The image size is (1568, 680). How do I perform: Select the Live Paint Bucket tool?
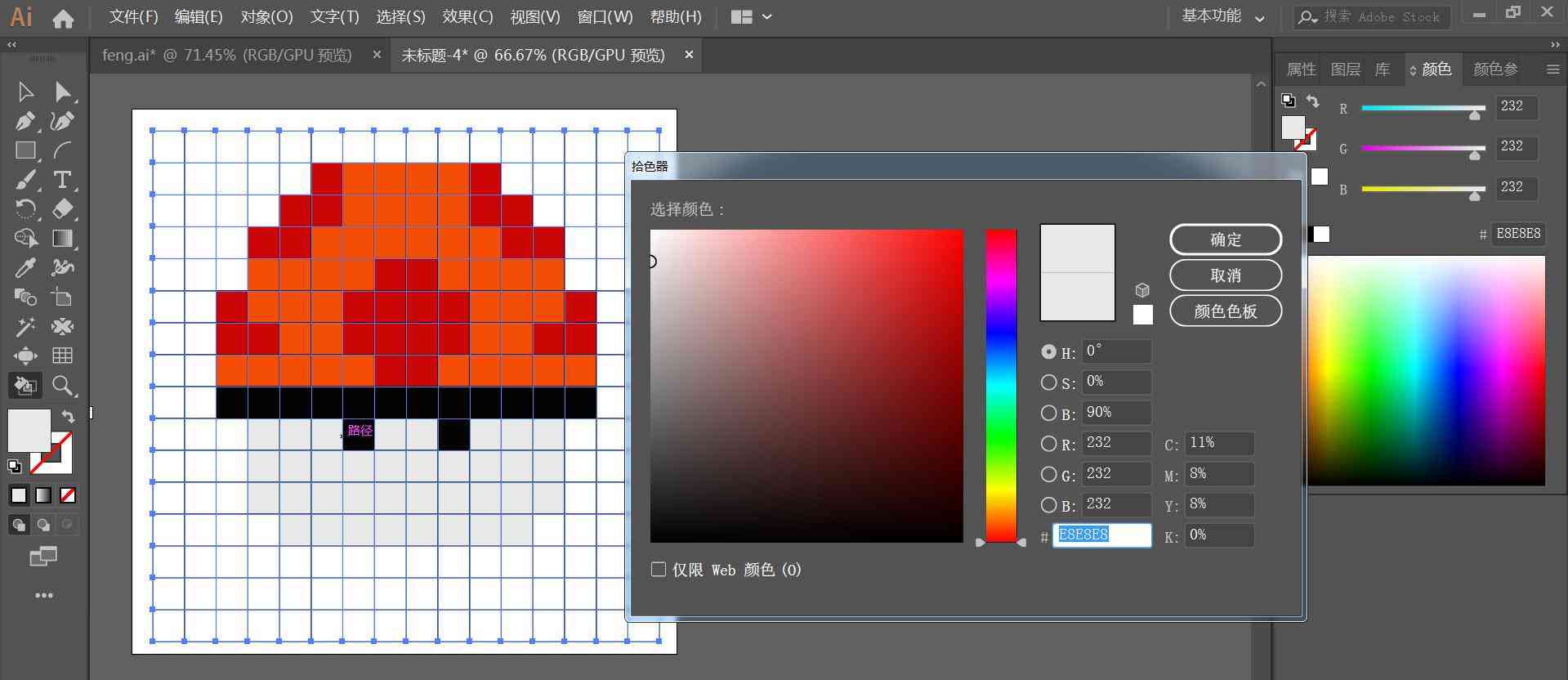(x=25, y=386)
